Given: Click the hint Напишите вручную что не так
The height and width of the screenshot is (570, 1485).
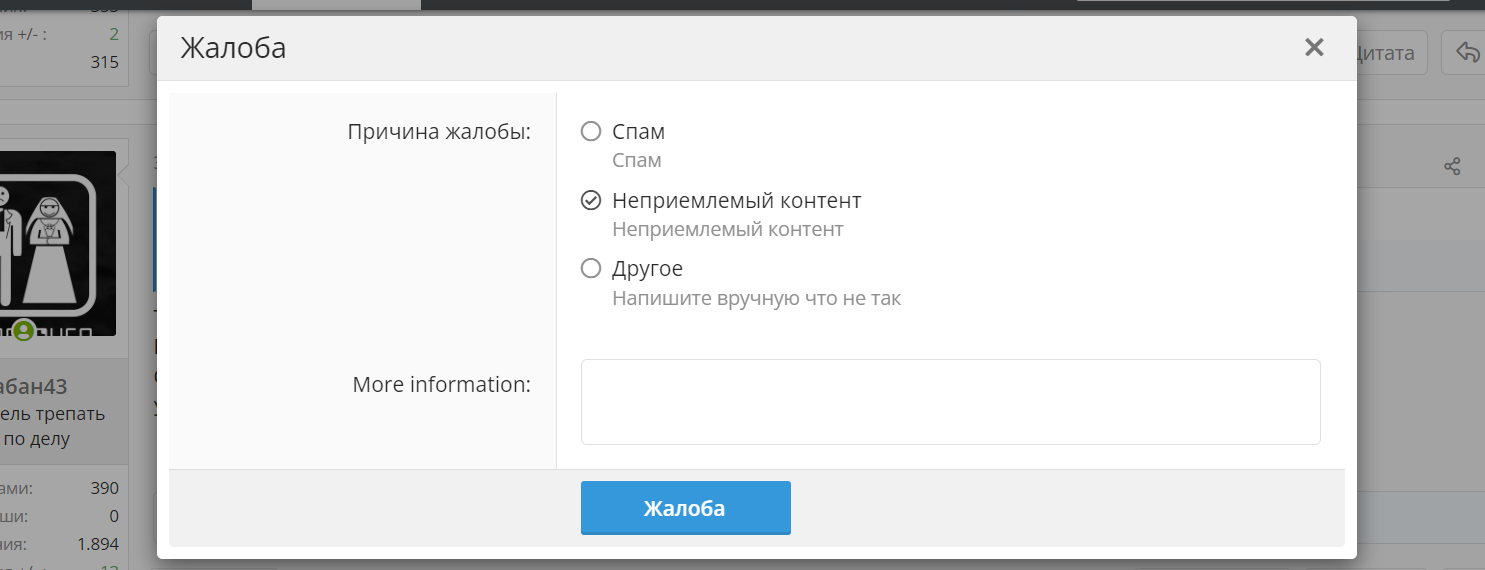Looking at the screenshot, I should click(757, 298).
